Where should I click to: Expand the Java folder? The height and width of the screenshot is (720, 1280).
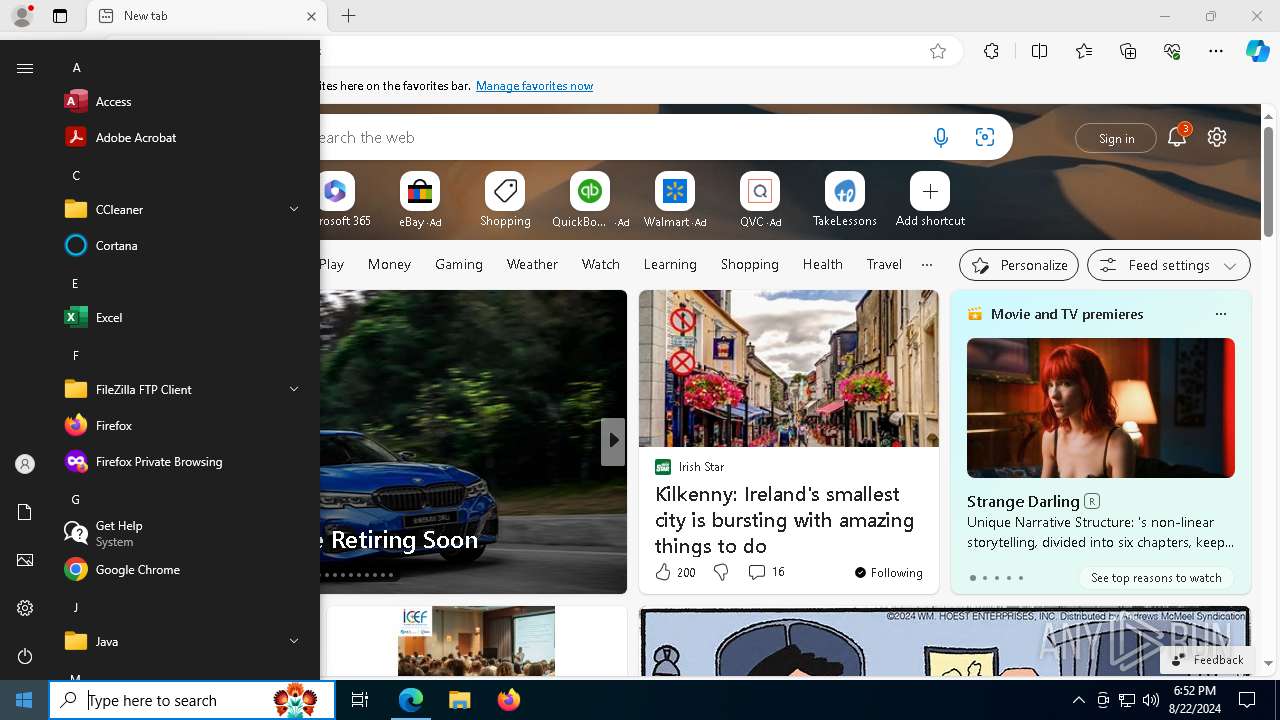180,641
